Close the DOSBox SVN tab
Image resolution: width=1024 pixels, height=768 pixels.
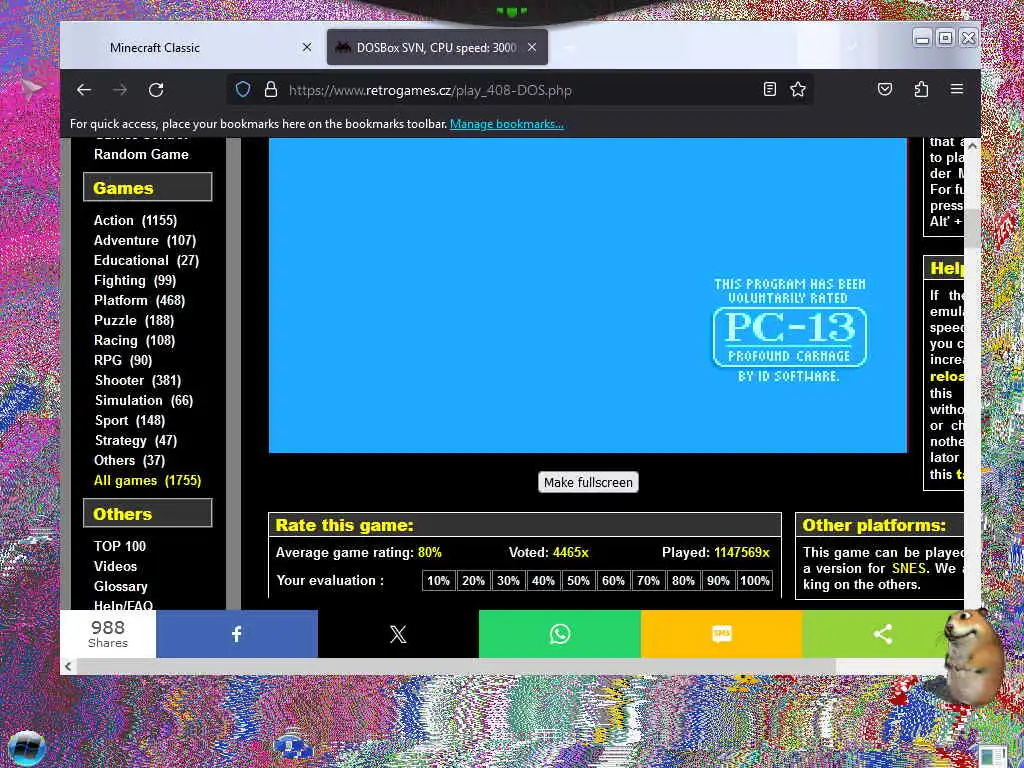click(532, 47)
